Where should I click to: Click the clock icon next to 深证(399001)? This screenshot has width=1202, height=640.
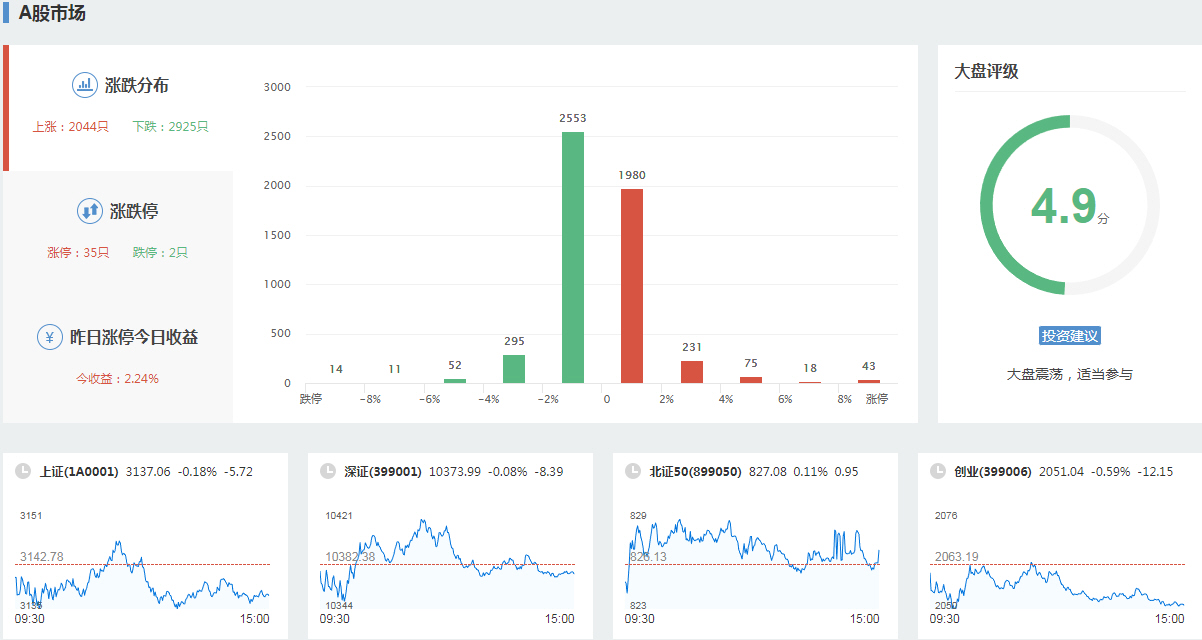pos(327,471)
